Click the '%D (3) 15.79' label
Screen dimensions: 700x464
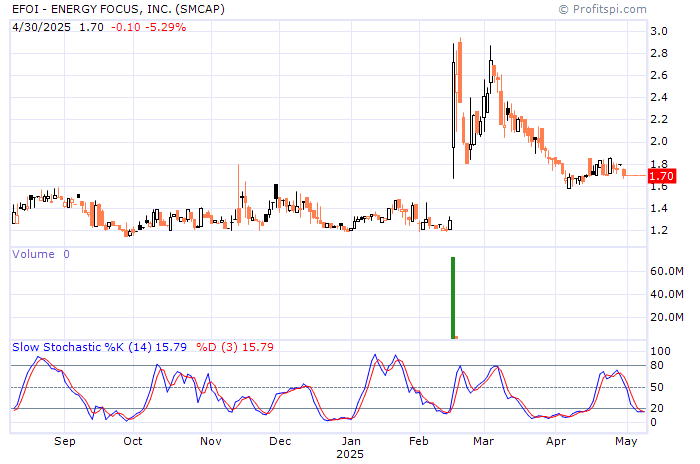(x=235, y=347)
